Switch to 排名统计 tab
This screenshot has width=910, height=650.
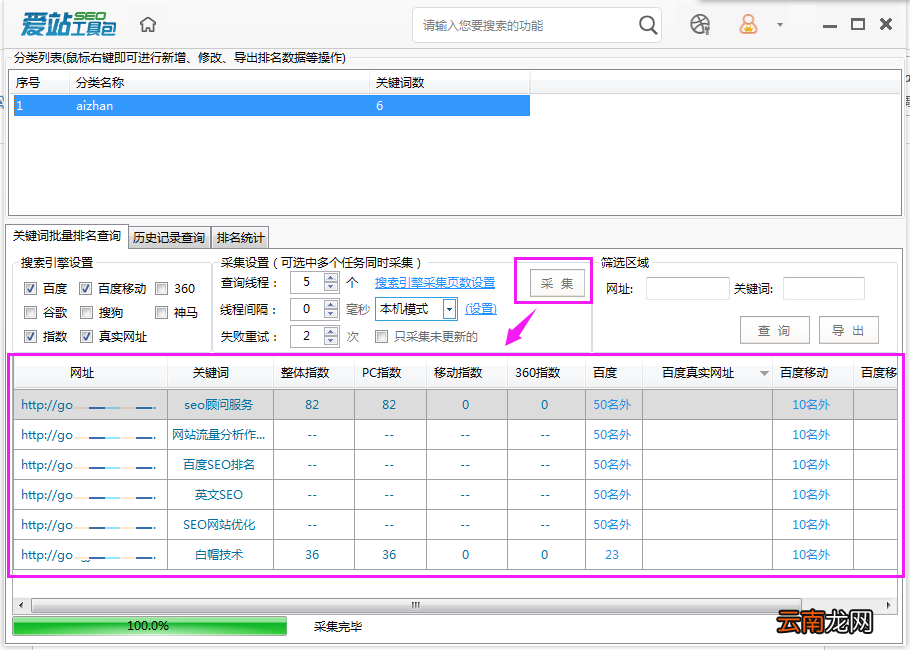pos(240,237)
